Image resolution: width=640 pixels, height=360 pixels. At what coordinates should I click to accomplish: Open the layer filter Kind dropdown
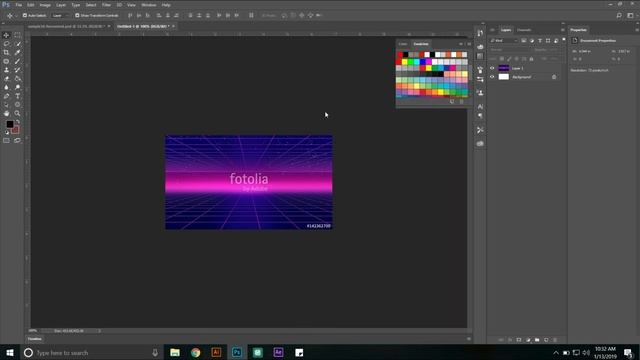[x=504, y=41]
